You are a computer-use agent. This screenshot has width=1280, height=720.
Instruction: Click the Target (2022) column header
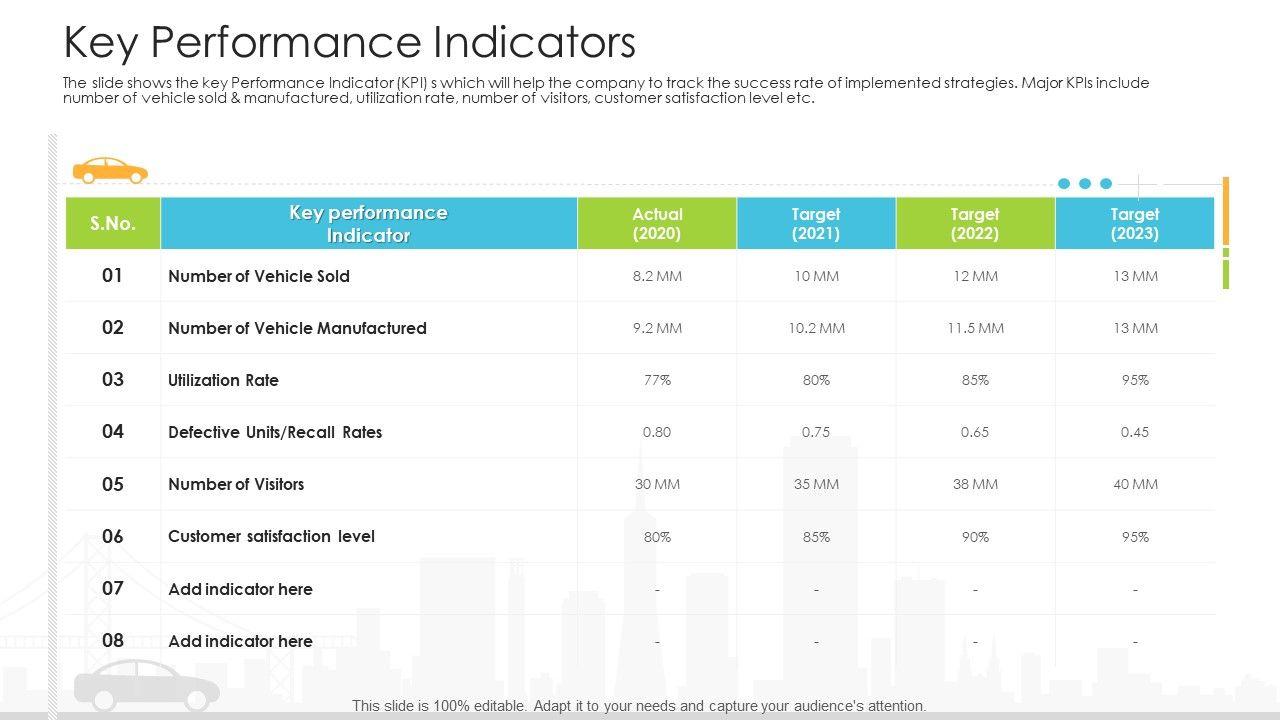[975, 223]
